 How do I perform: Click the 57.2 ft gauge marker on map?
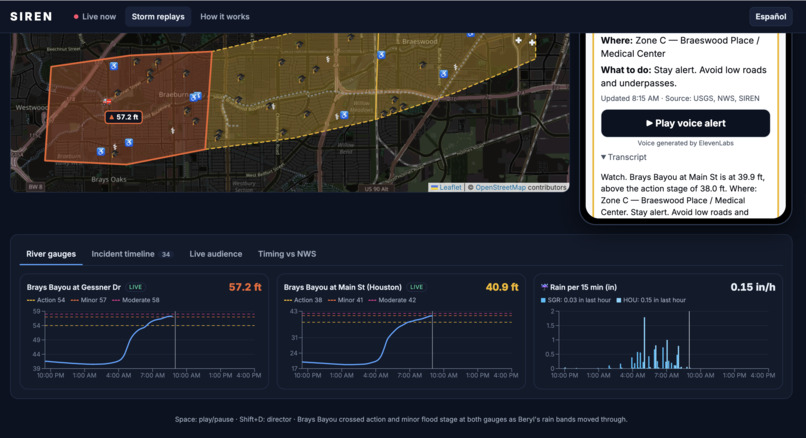124,117
